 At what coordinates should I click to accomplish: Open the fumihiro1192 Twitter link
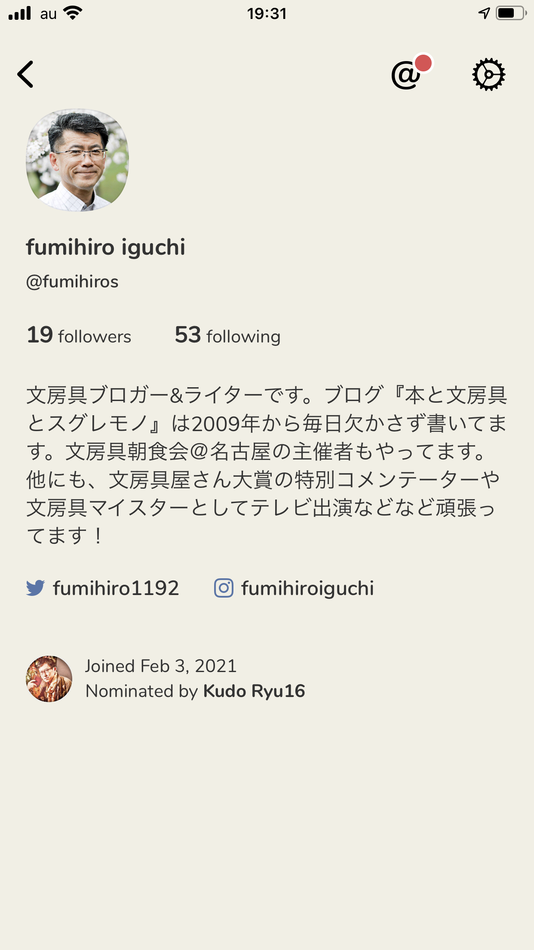[x=116, y=588]
